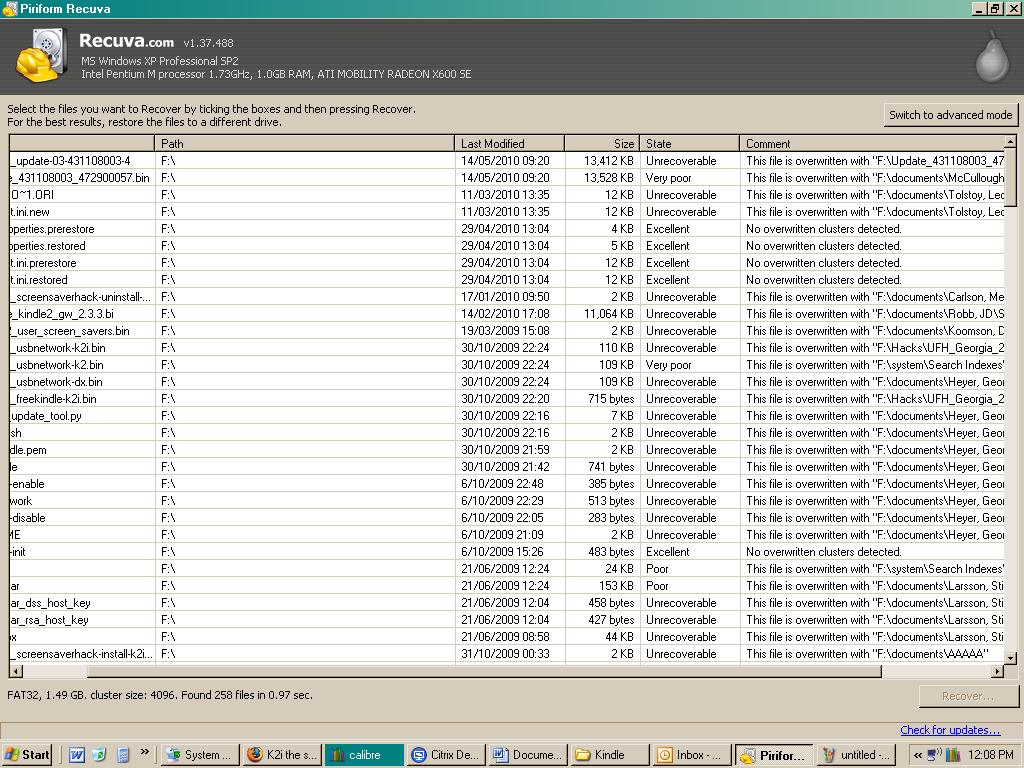
Task: Open the Check for updates link
Action: (x=949, y=730)
